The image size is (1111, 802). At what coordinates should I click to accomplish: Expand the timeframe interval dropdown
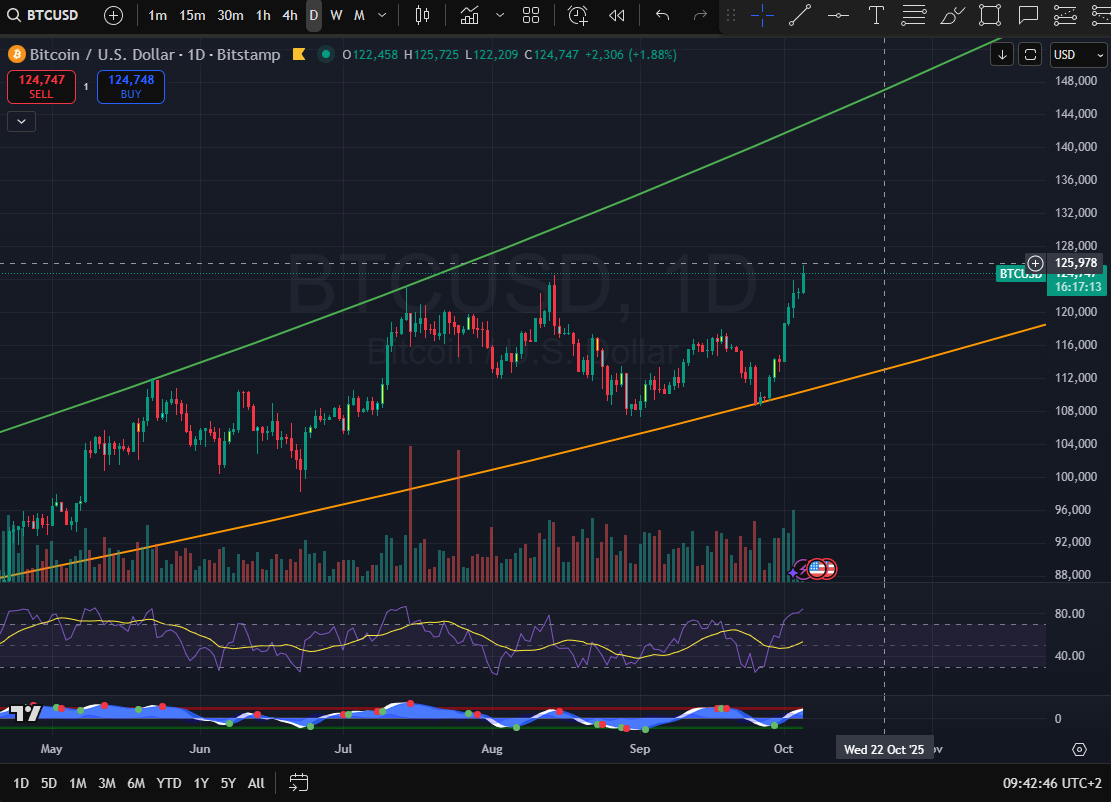pyautogui.click(x=382, y=15)
